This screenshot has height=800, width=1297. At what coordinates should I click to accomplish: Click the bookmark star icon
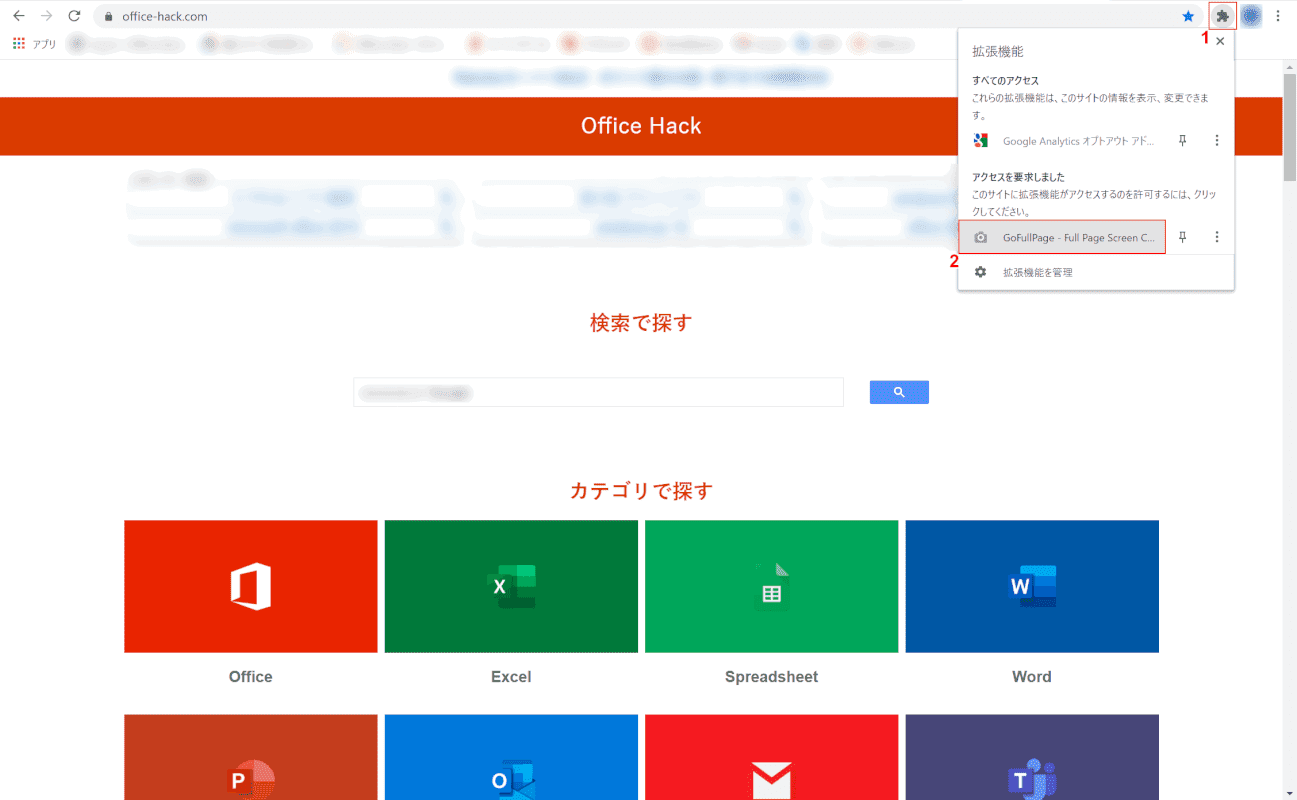click(x=1188, y=16)
